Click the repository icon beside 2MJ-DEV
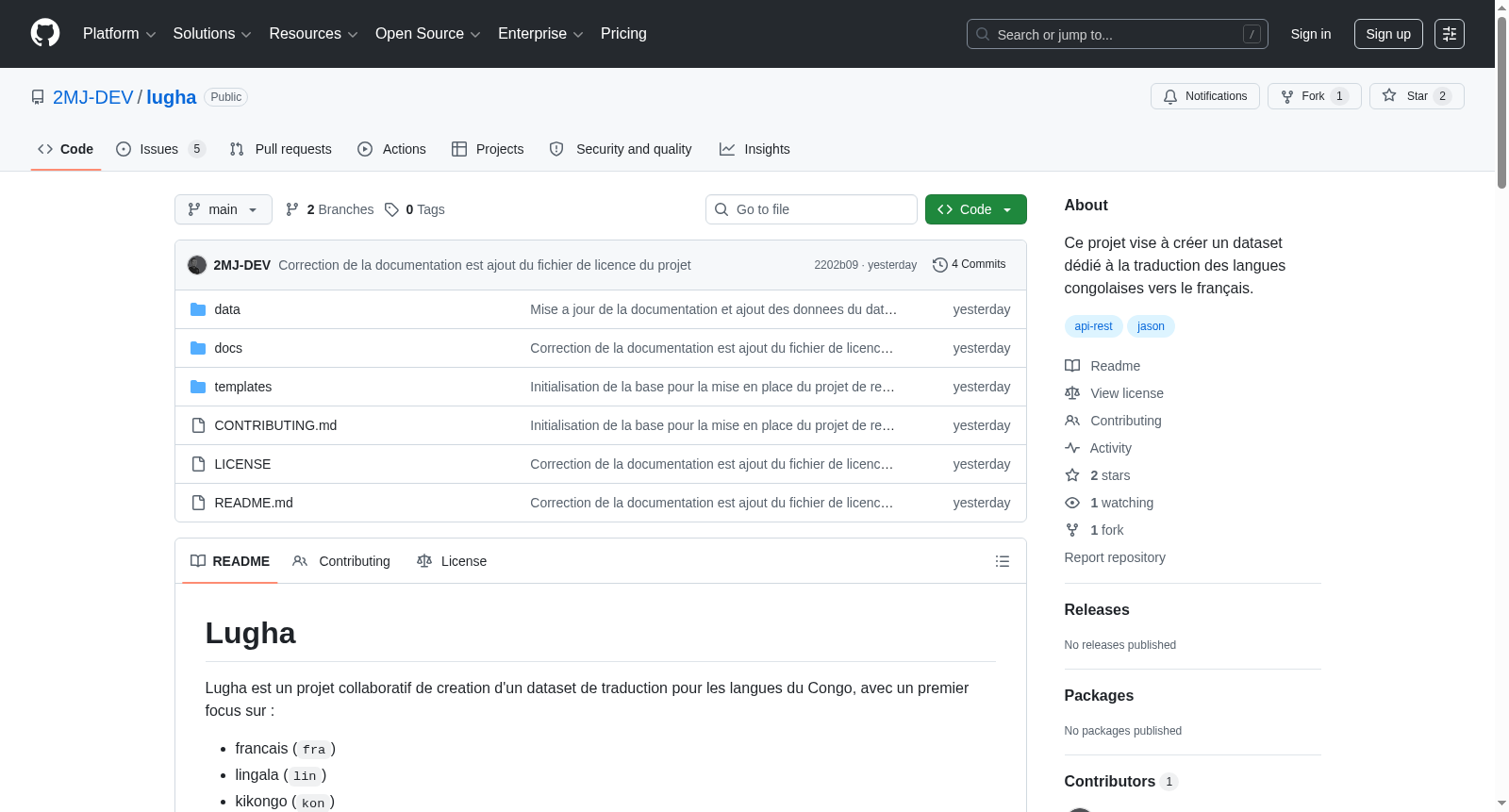 coord(38,97)
